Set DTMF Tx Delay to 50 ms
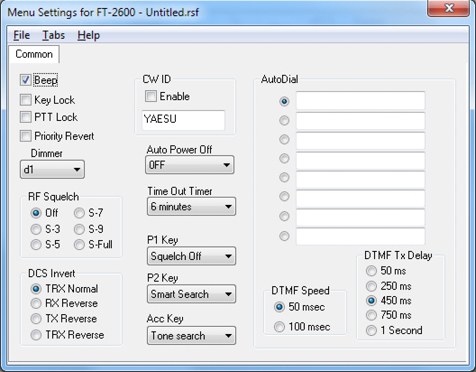 (371, 271)
